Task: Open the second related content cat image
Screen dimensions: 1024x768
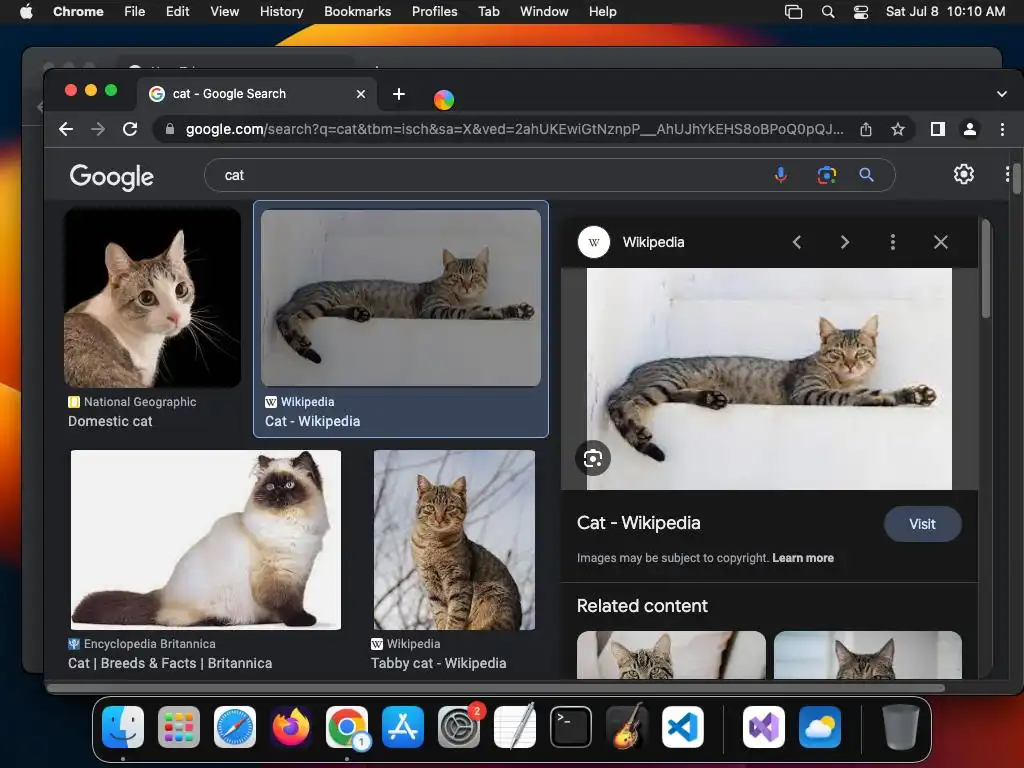Action: coord(868,655)
